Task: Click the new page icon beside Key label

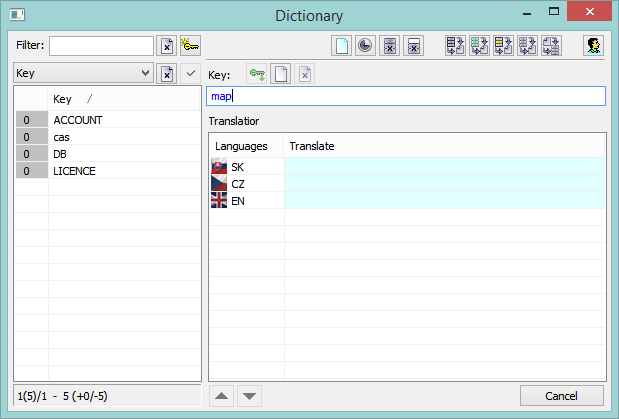Action: (x=281, y=75)
